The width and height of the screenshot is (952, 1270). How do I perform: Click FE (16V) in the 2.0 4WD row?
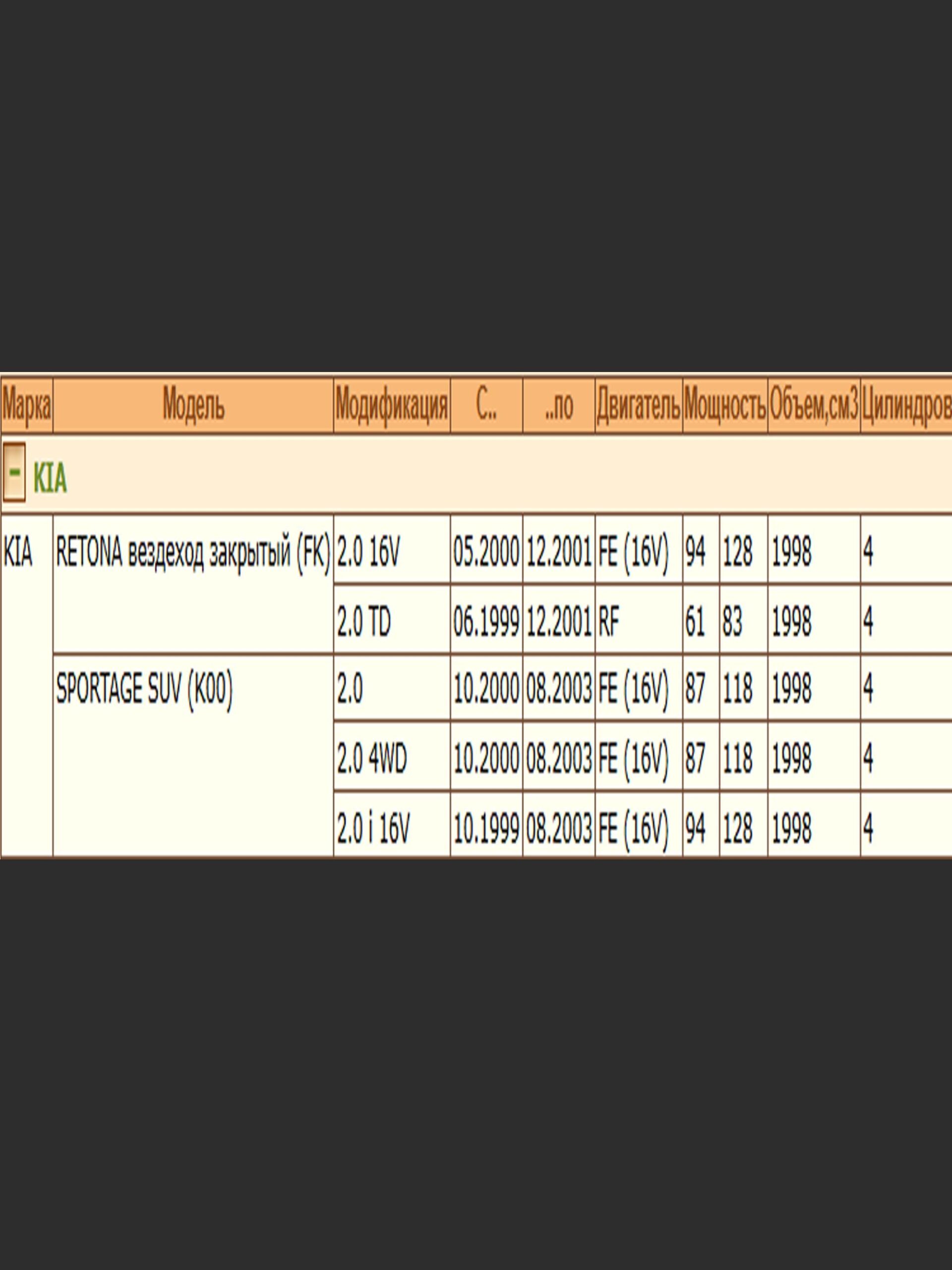[639, 757]
